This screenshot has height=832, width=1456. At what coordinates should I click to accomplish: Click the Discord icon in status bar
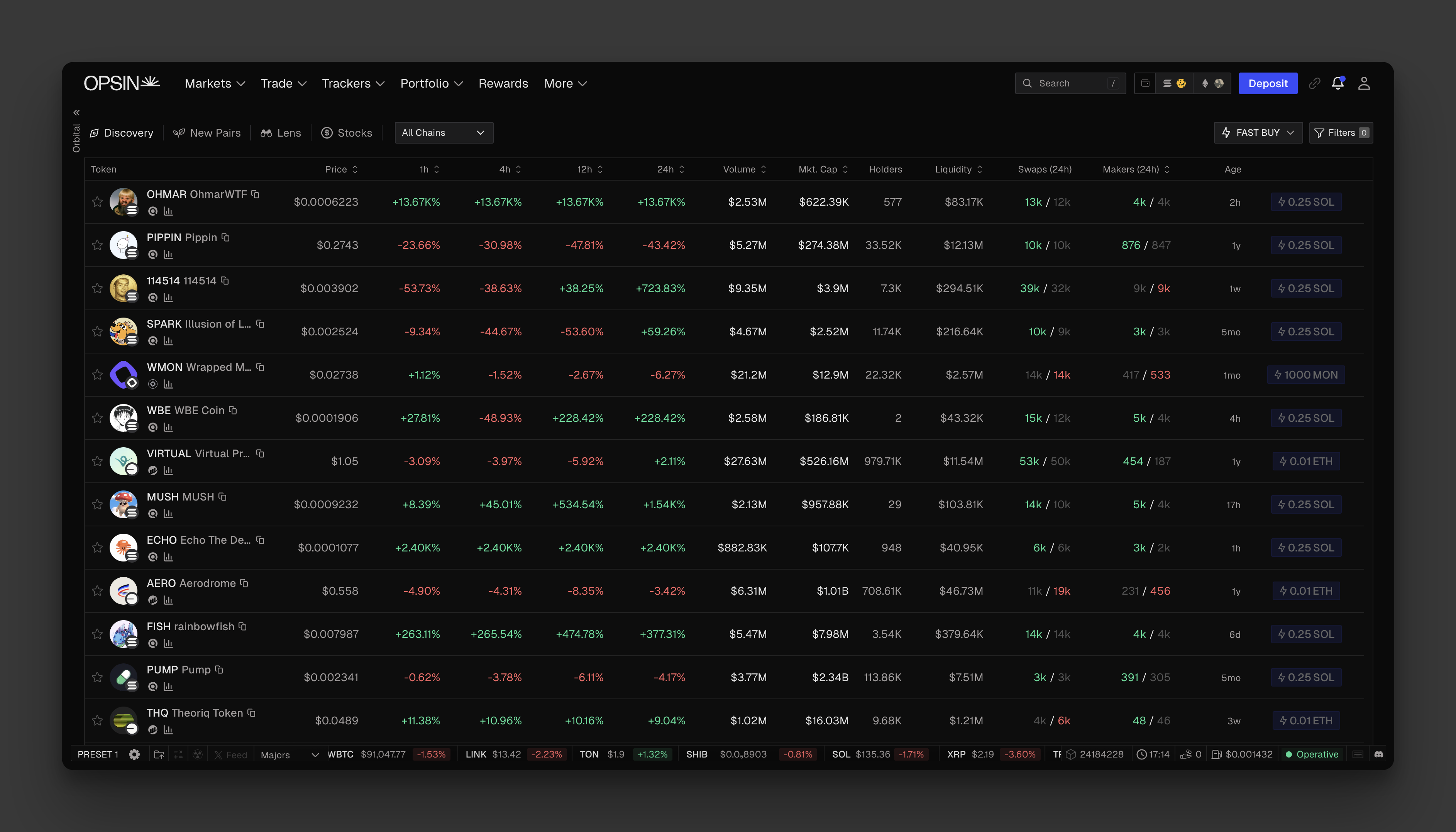click(x=1378, y=754)
